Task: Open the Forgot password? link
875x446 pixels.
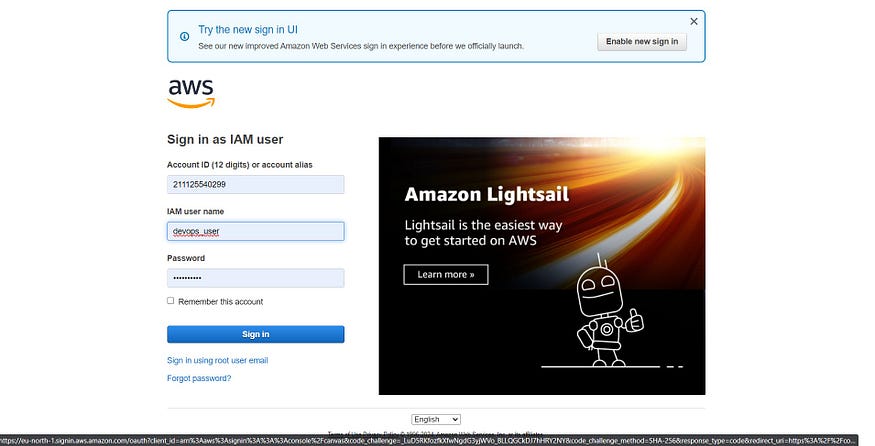Action: 199,378
